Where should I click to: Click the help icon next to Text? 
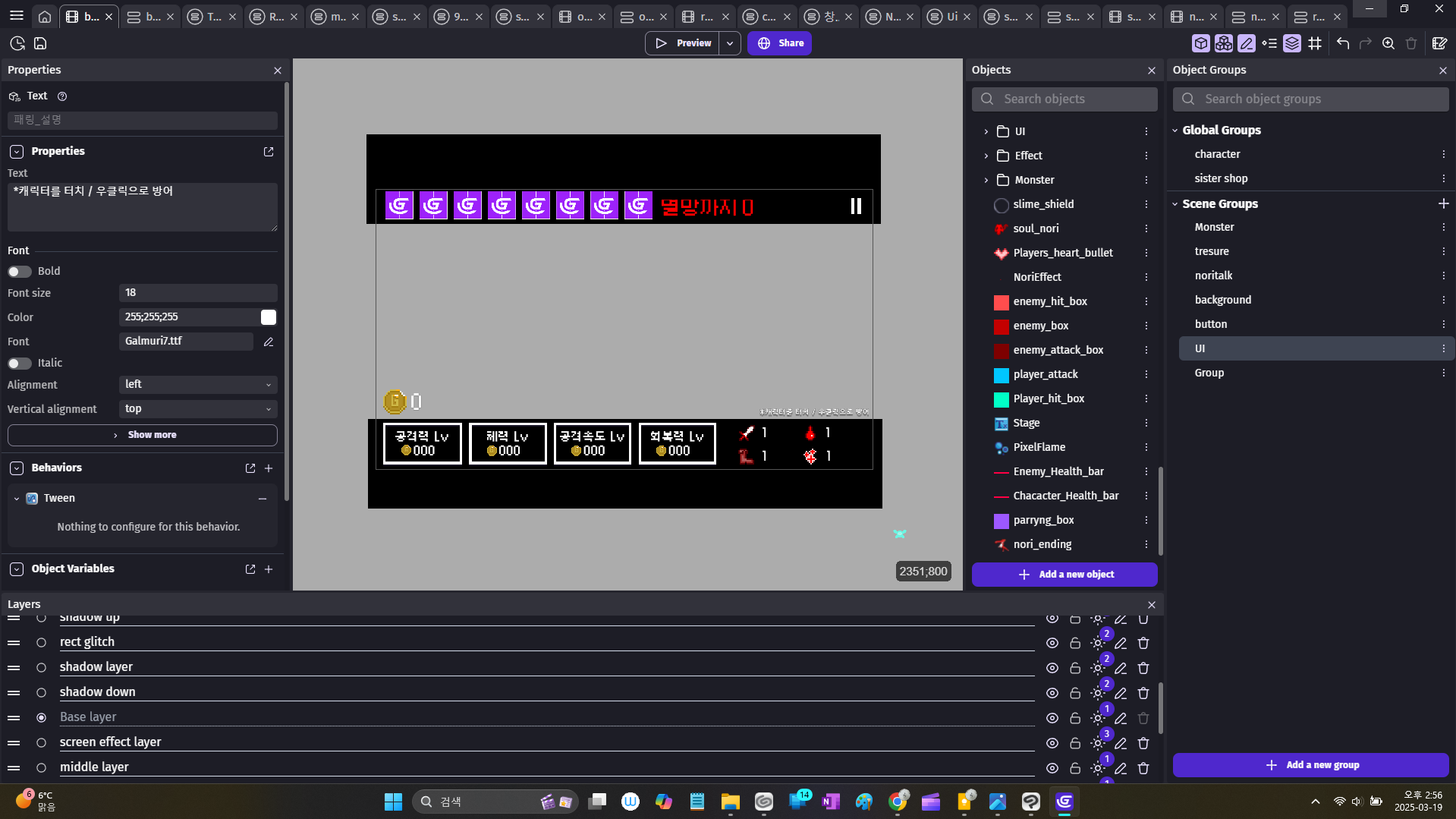click(62, 96)
